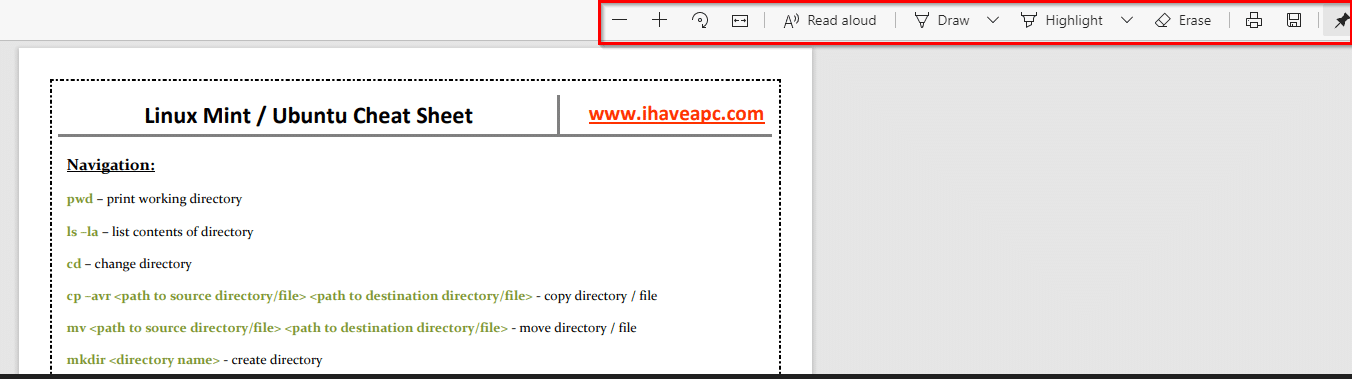This screenshot has height=379, width=1352.
Task: Open Draw tool options dropdown
Action: click(993, 20)
